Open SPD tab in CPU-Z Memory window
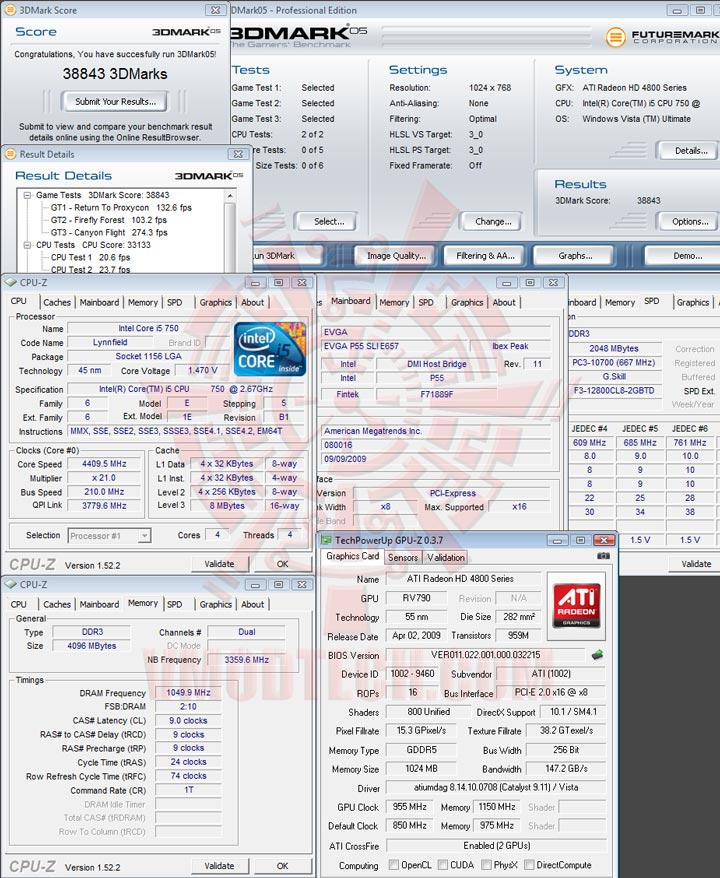 (x=175, y=604)
